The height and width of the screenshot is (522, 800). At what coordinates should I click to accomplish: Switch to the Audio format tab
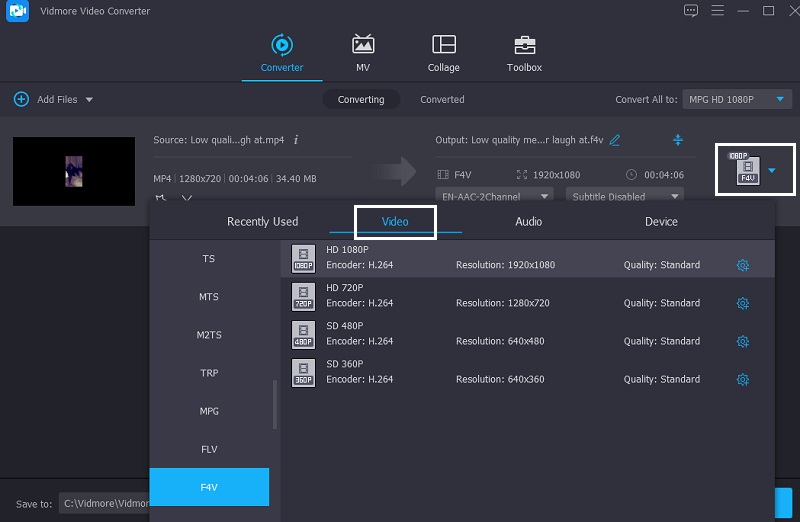529,222
